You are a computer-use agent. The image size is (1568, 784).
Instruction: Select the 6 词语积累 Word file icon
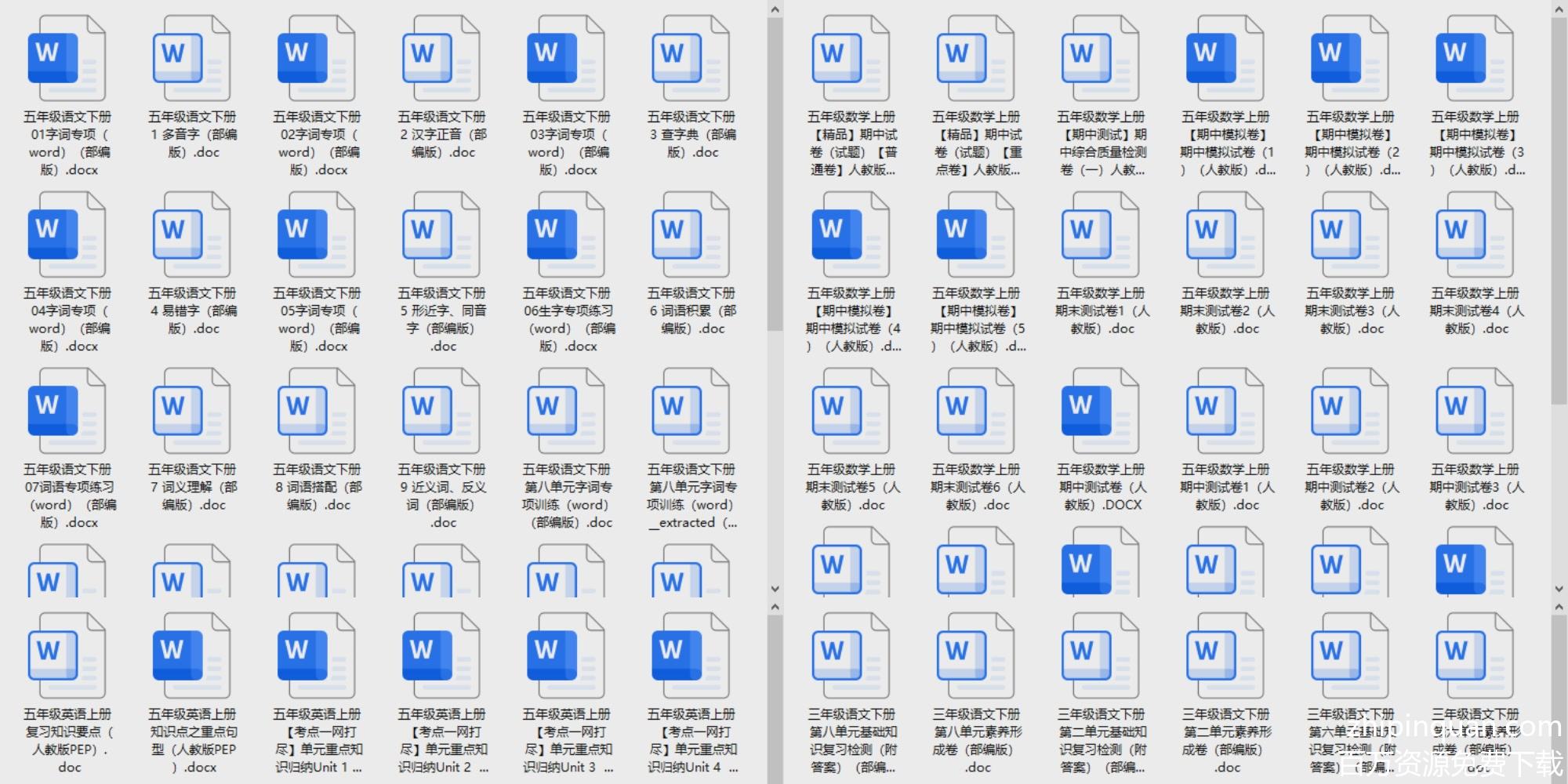[x=690, y=235]
